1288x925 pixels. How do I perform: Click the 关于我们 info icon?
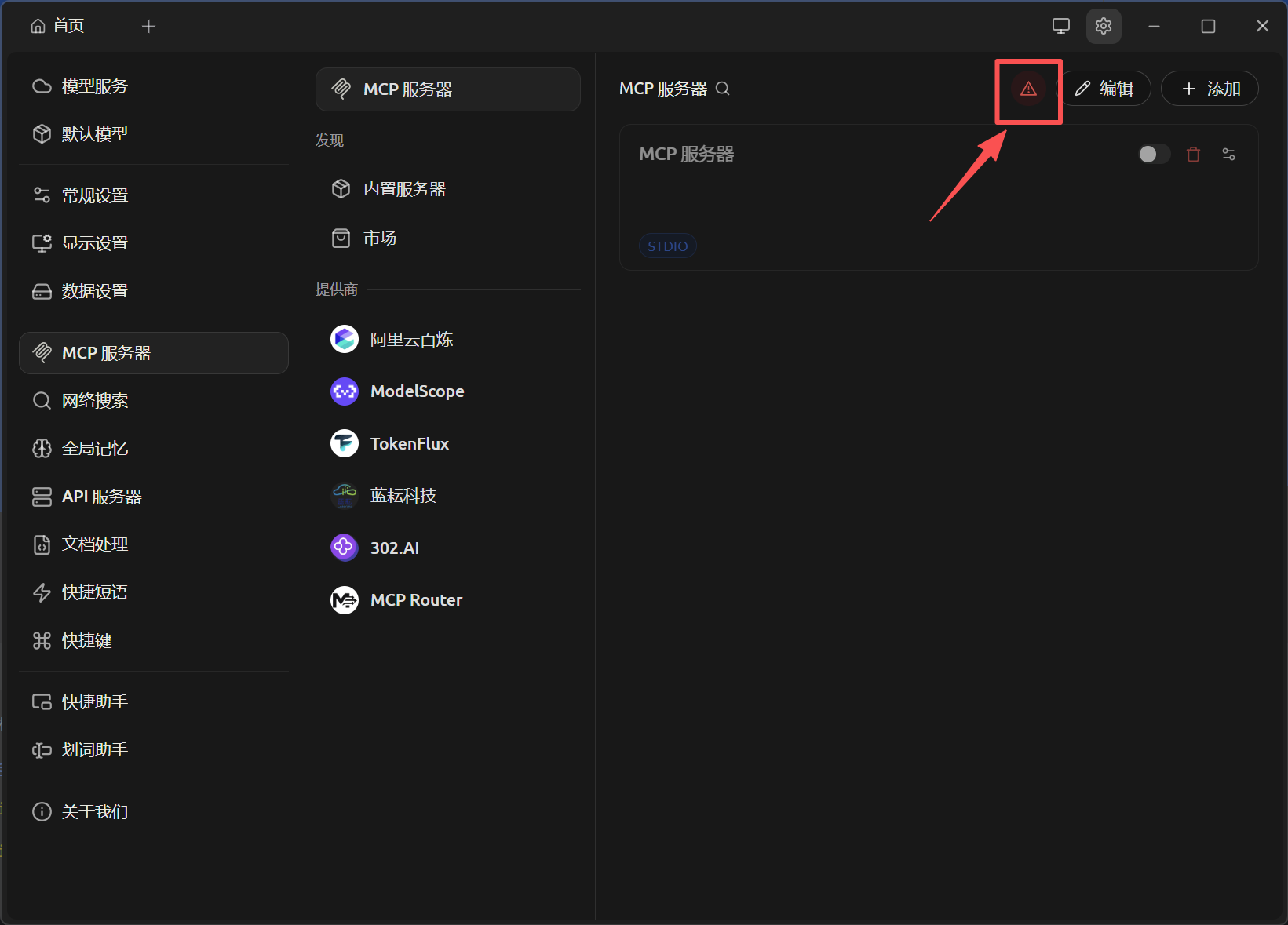pyautogui.click(x=42, y=812)
